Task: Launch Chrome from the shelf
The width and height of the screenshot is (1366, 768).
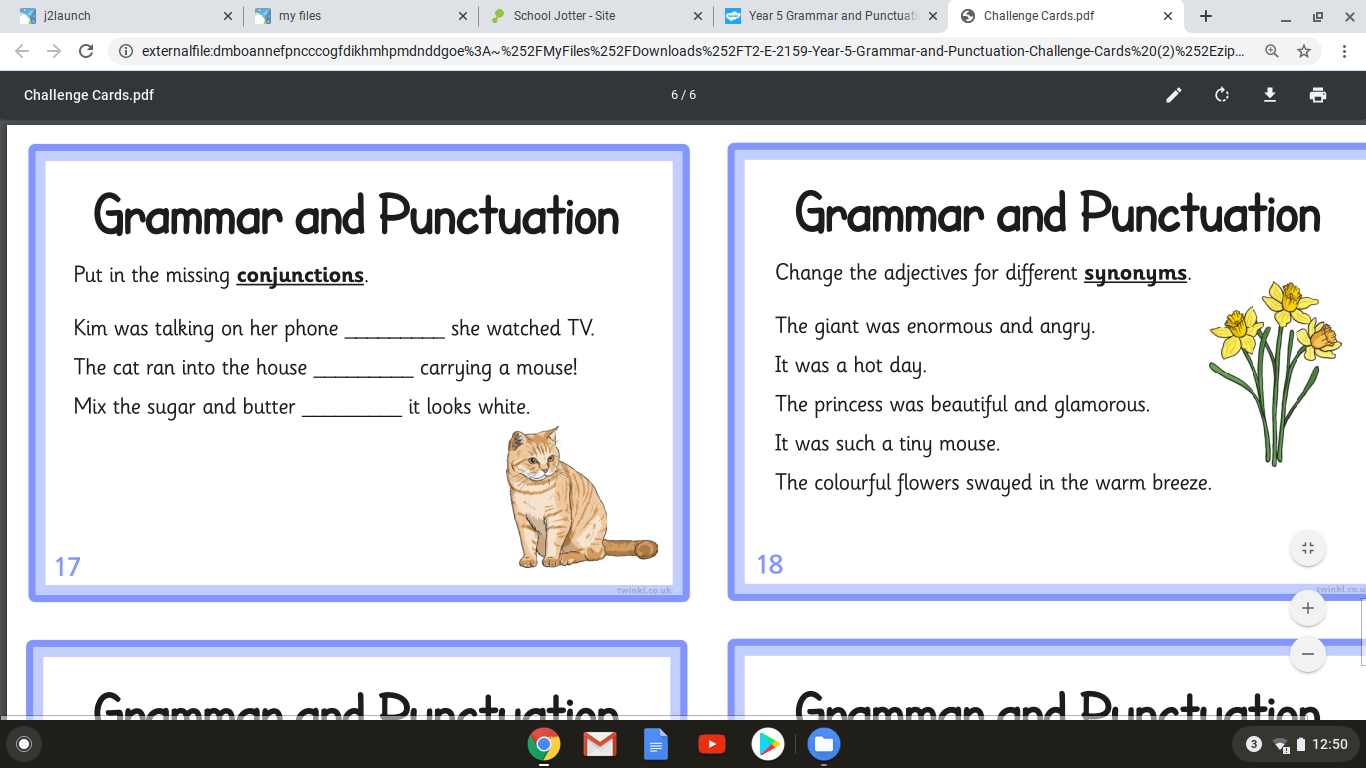Action: coord(543,744)
